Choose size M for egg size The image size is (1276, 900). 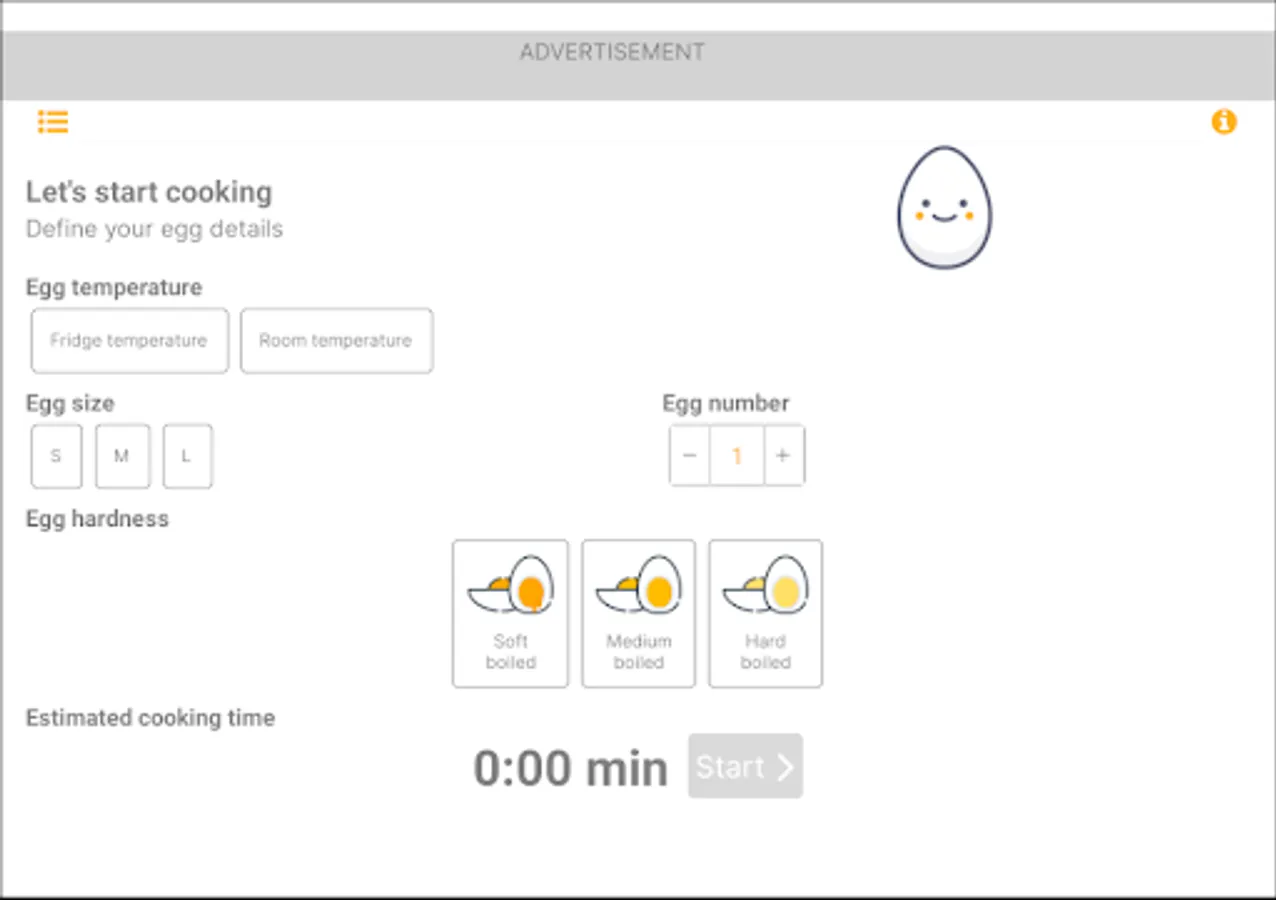click(x=122, y=456)
